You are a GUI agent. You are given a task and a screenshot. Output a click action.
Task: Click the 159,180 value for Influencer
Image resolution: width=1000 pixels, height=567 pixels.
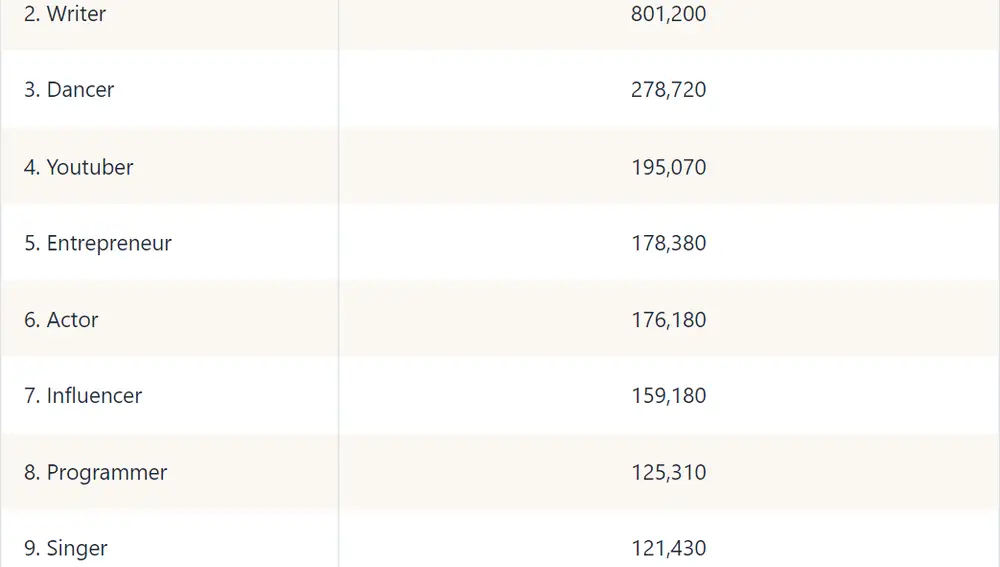pos(668,395)
